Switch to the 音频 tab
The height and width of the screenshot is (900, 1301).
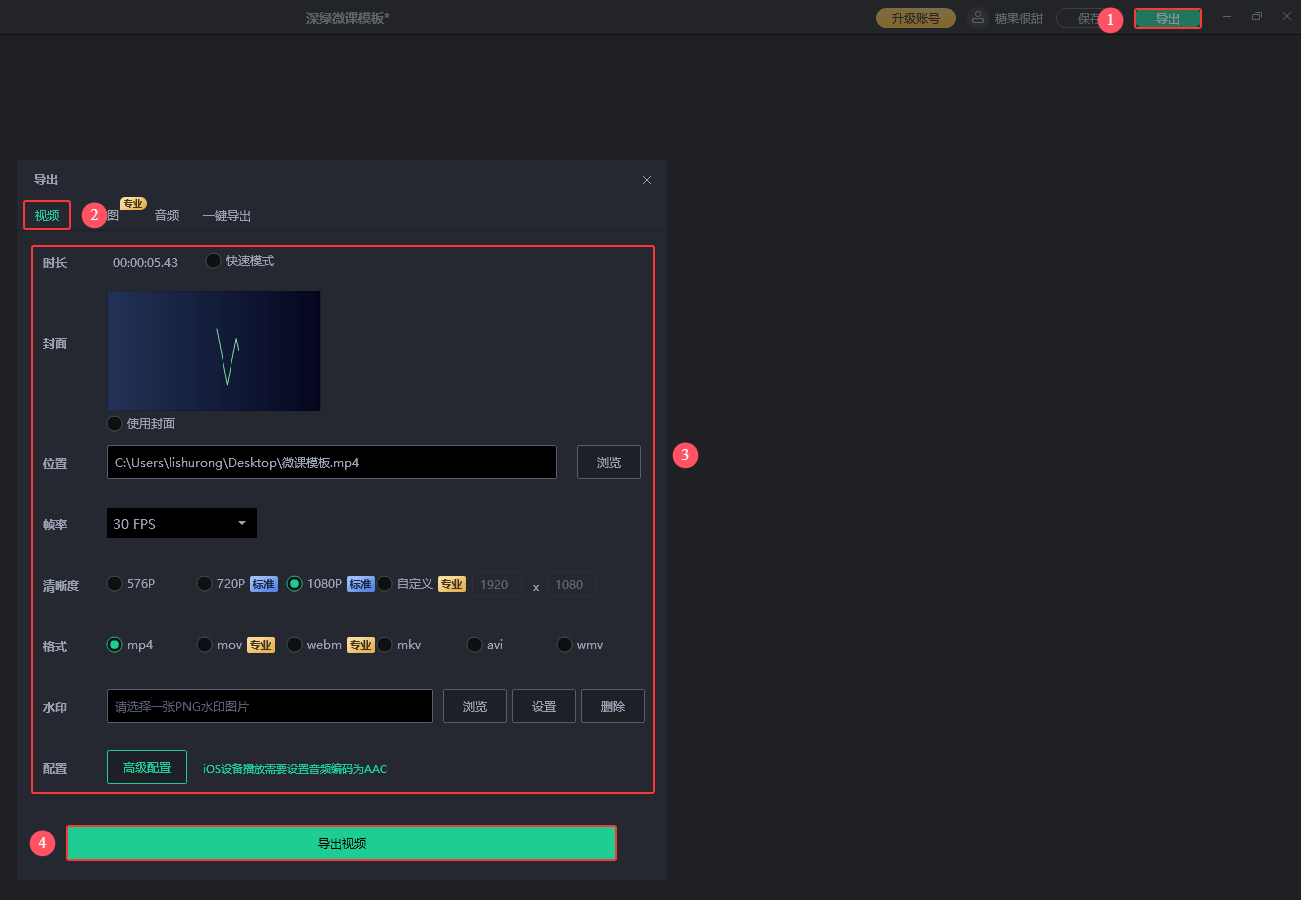click(167, 215)
